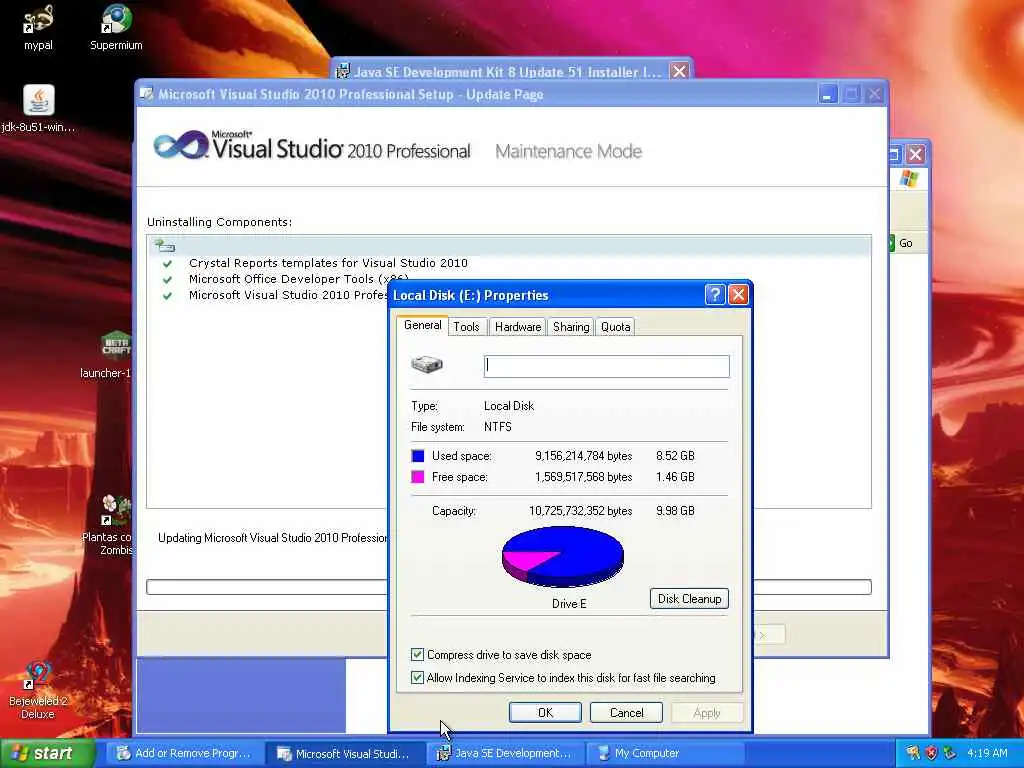Click the drive icon in Properties dialog
This screenshot has width=1024, height=768.
pyautogui.click(x=426, y=364)
